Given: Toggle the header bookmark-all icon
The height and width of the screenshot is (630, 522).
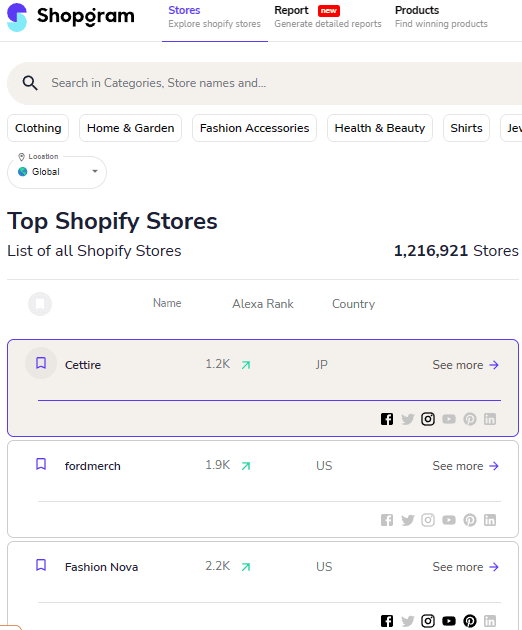Looking at the screenshot, I should 40,304.
